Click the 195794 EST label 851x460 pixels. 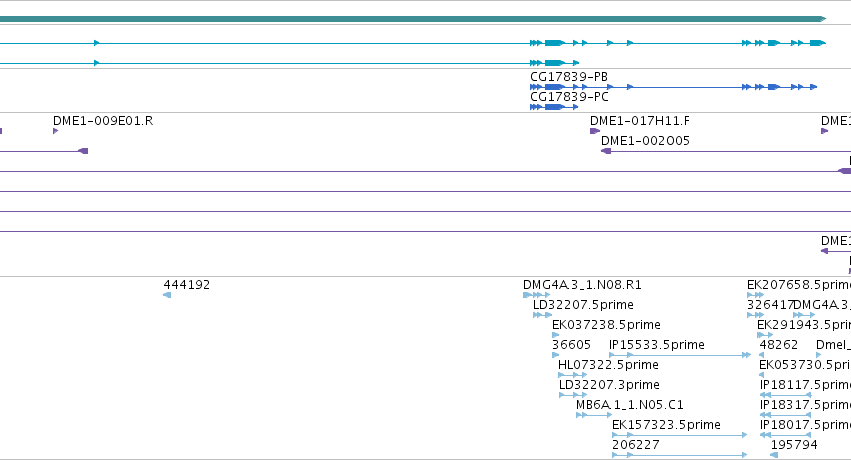tap(794, 445)
